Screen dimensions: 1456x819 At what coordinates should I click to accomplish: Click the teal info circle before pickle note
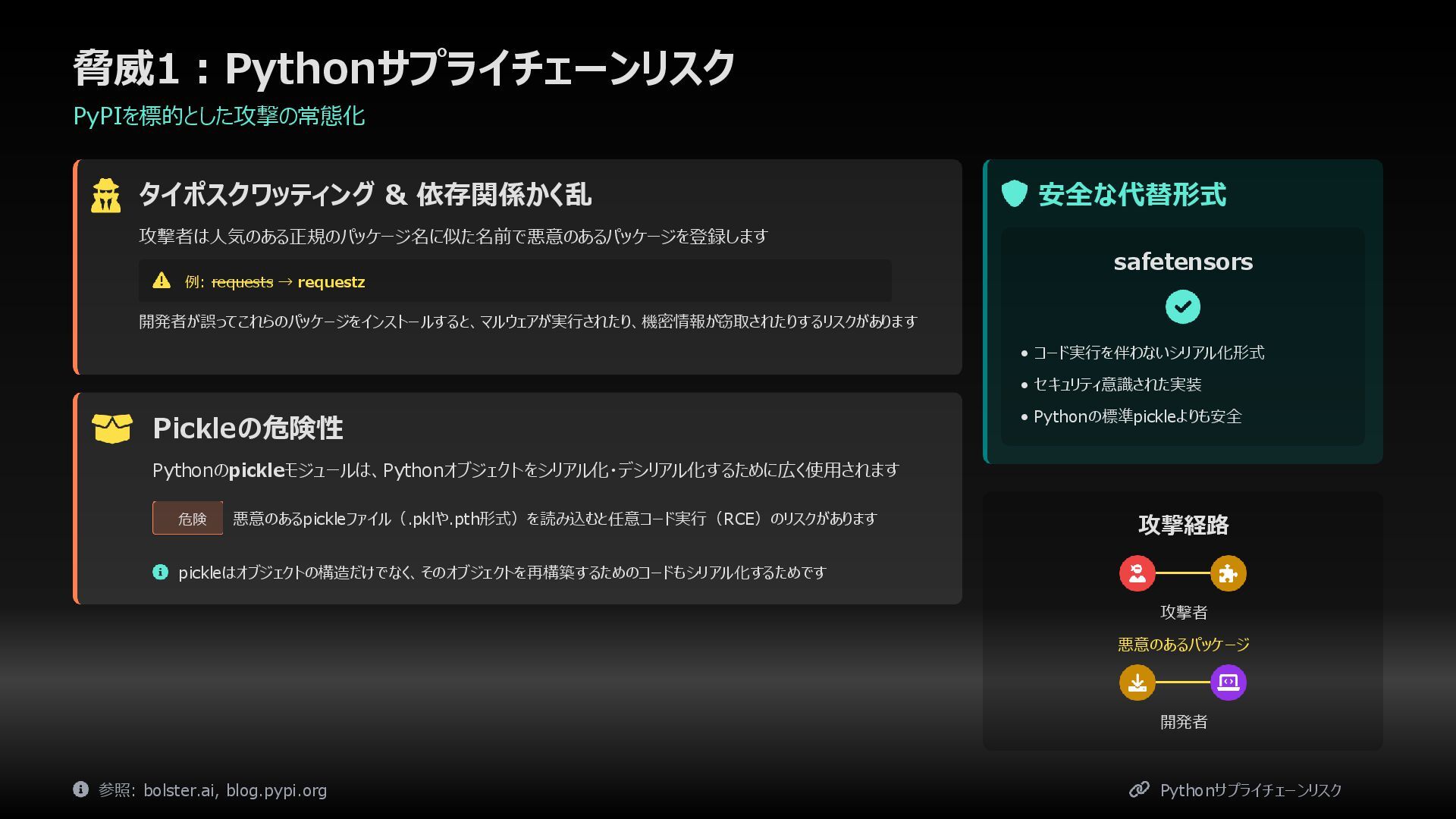click(160, 572)
